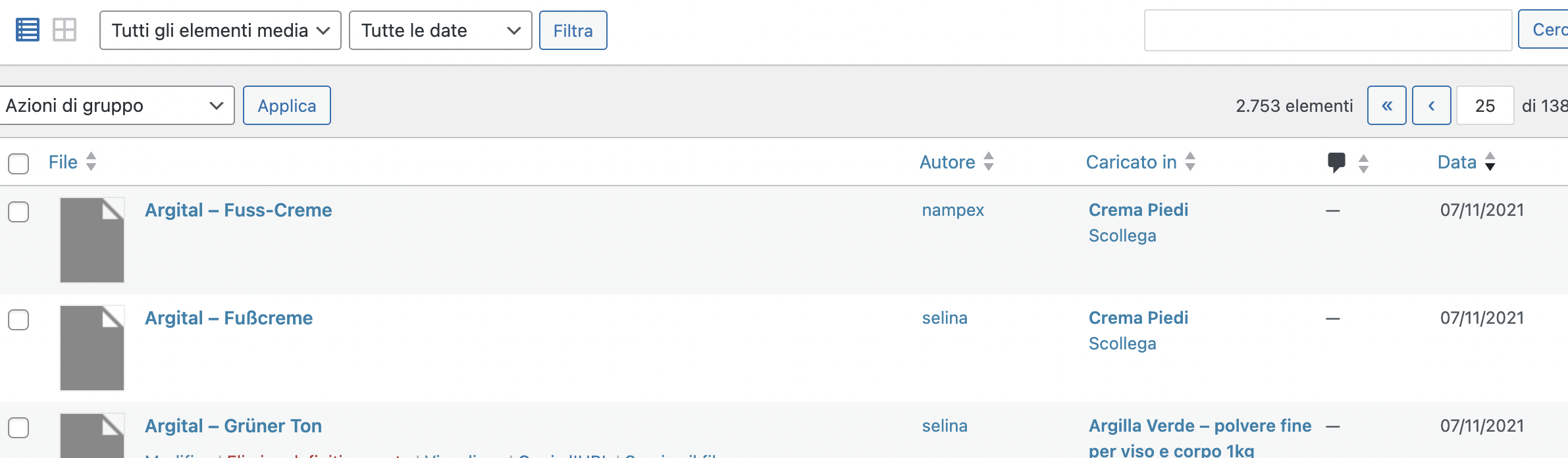Go to previous page of results
Viewport: 1568px width, 458px height.
1431,105
